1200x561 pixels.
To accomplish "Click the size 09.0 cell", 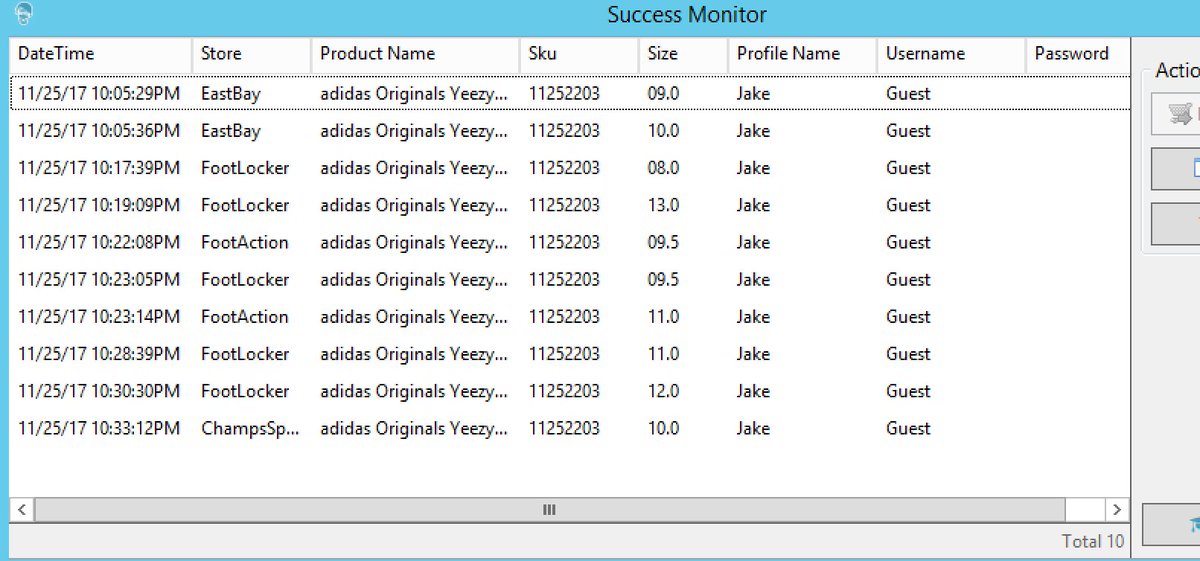I will click(663, 93).
